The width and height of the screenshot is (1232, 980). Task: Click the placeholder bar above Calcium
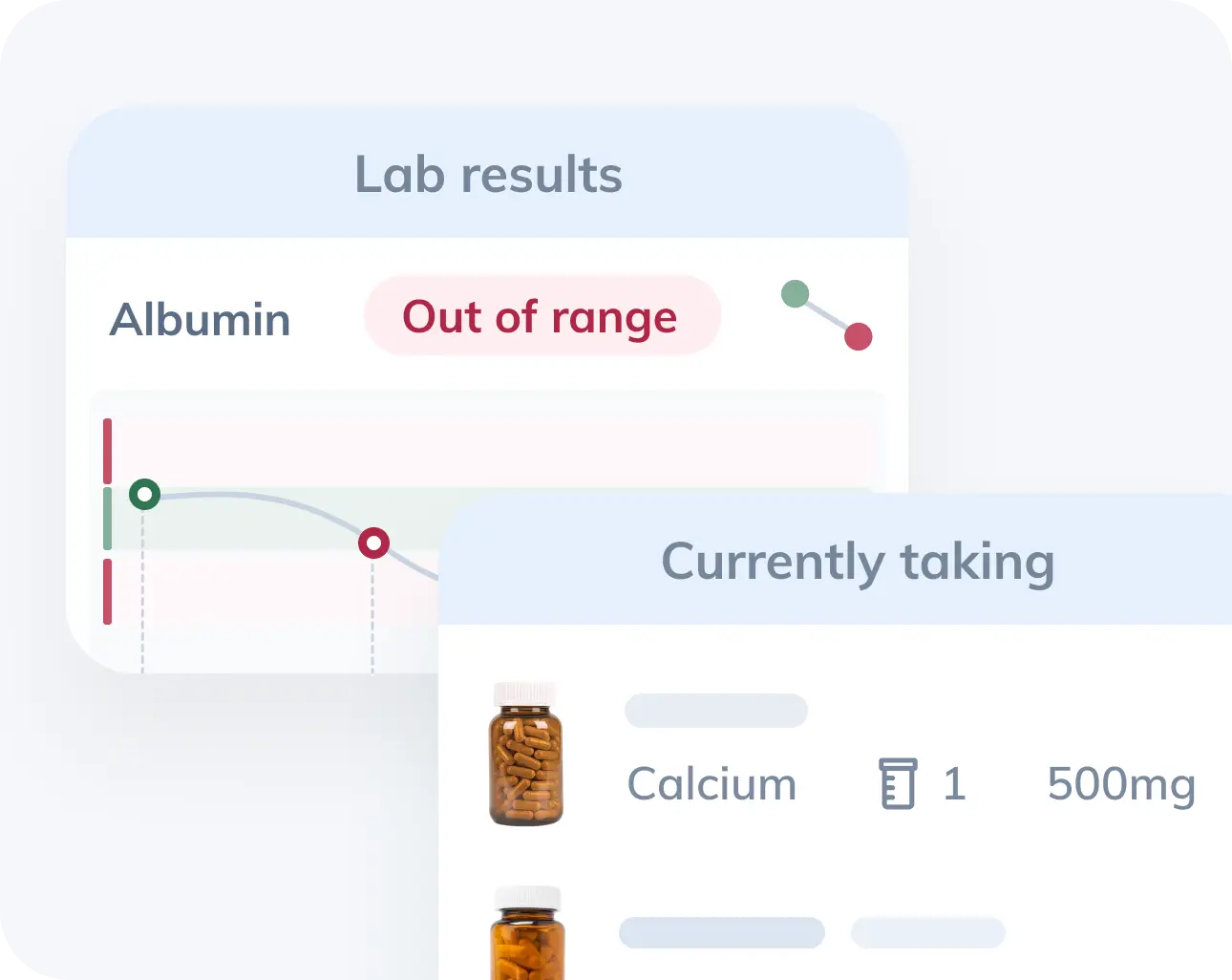(x=716, y=711)
